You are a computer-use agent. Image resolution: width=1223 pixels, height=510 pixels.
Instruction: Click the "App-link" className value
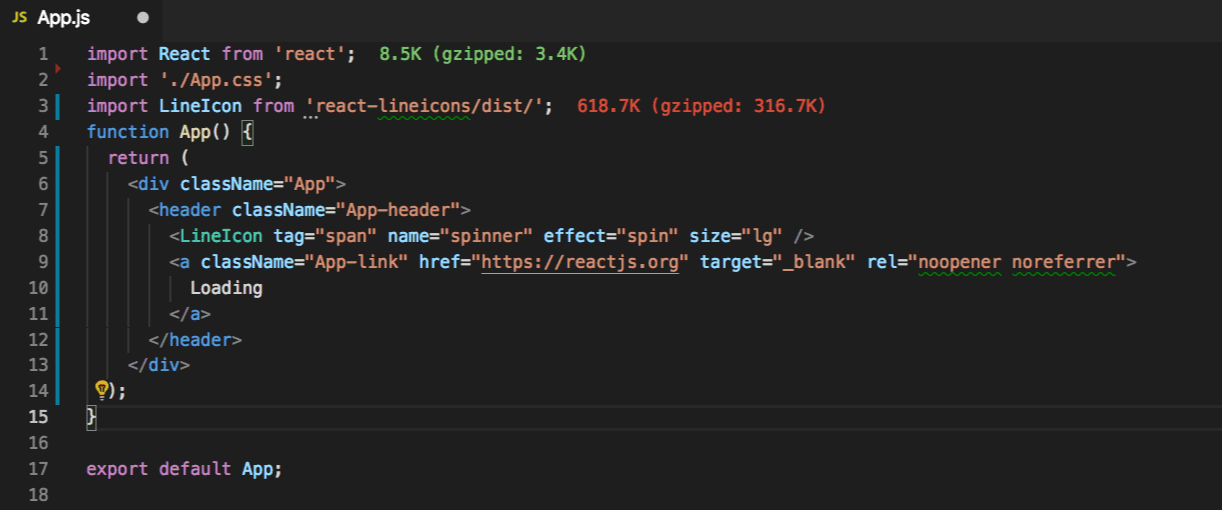coord(356,262)
